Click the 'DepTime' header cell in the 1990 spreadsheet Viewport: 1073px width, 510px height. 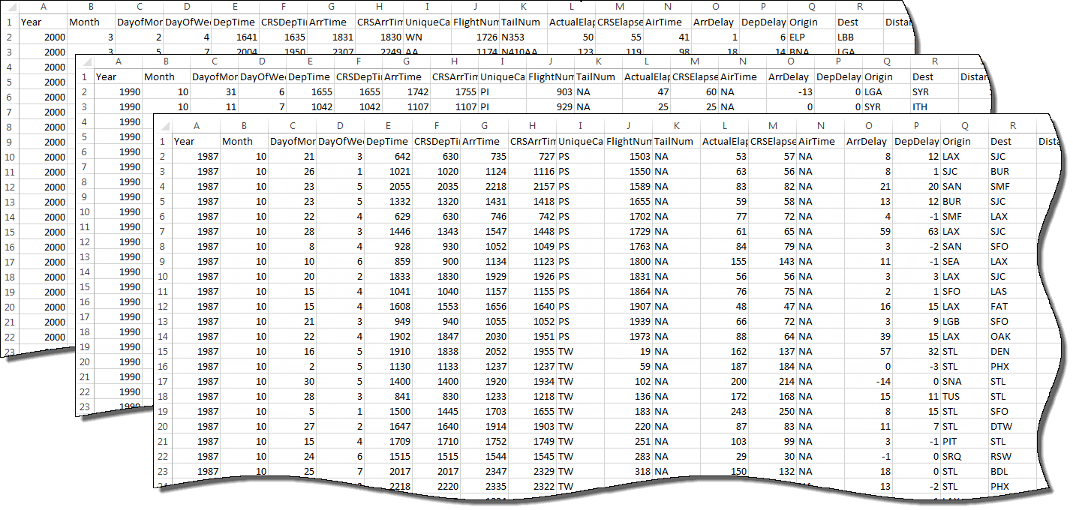pyautogui.click(x=310, y=77)
